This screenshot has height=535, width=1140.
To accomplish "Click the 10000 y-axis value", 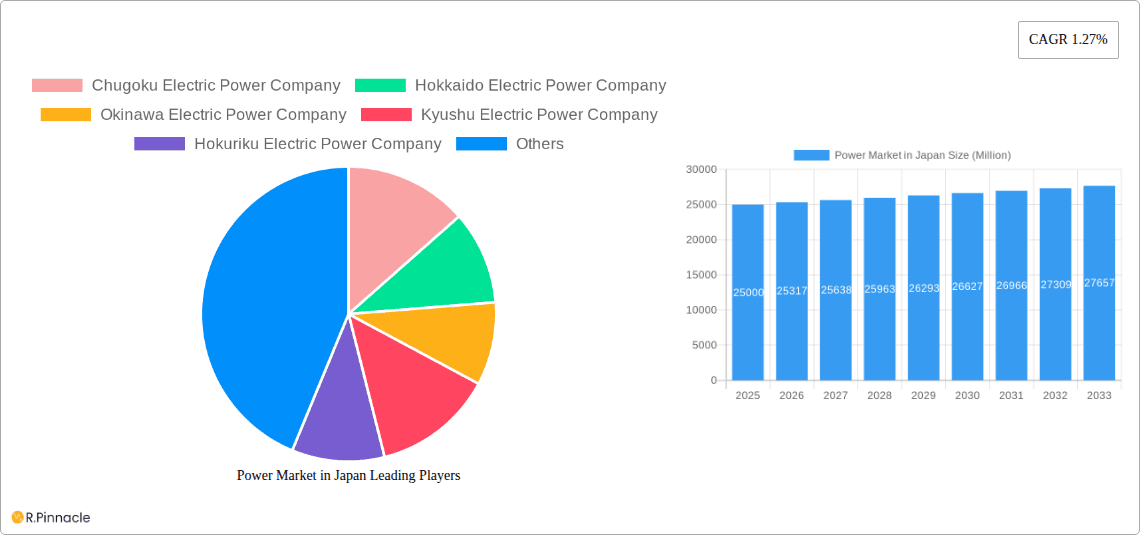I will [702, 310].
